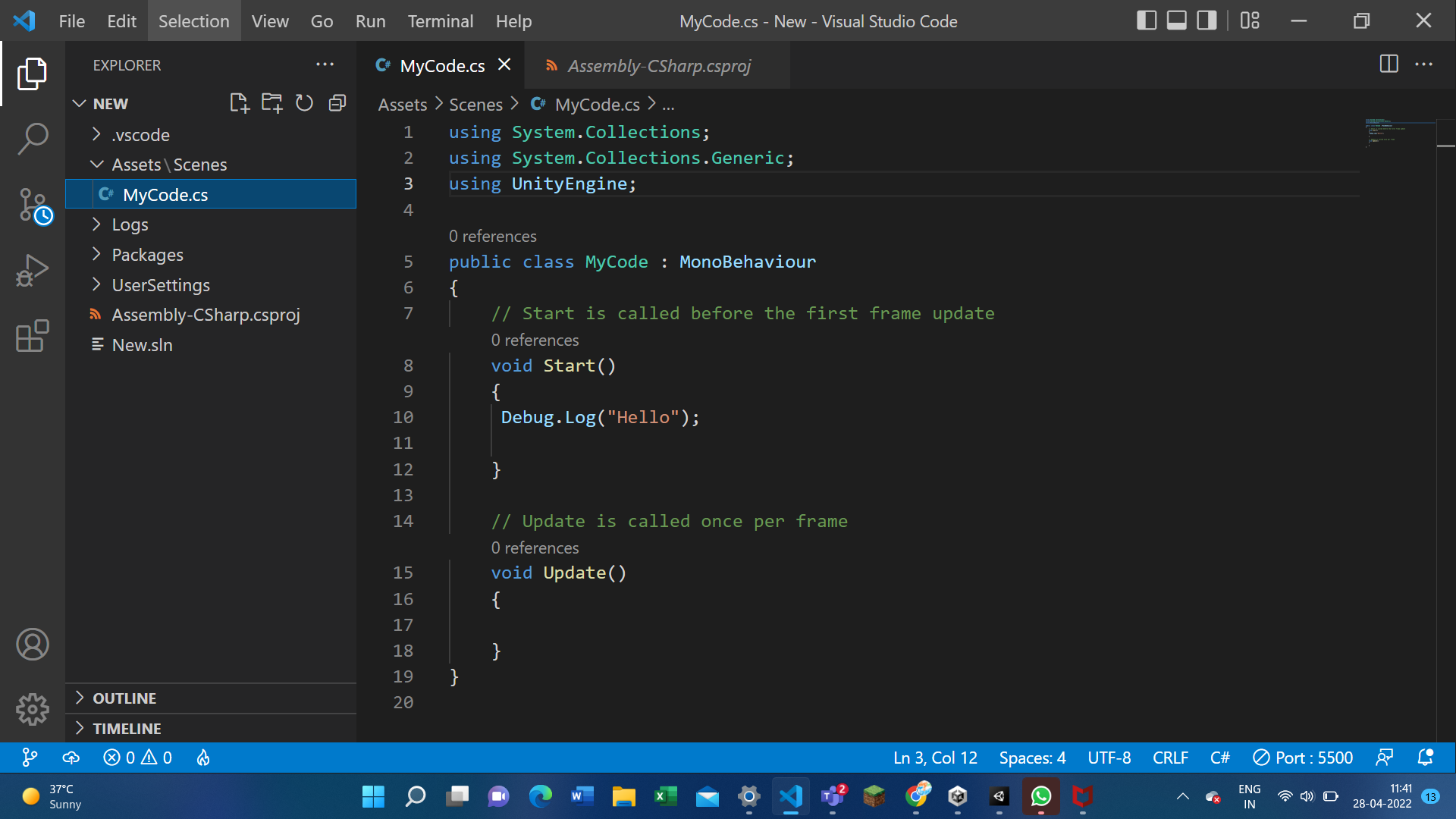This screenshot has height=819, width=1456.
Task: Open the Source Control view
Action: 33,205
